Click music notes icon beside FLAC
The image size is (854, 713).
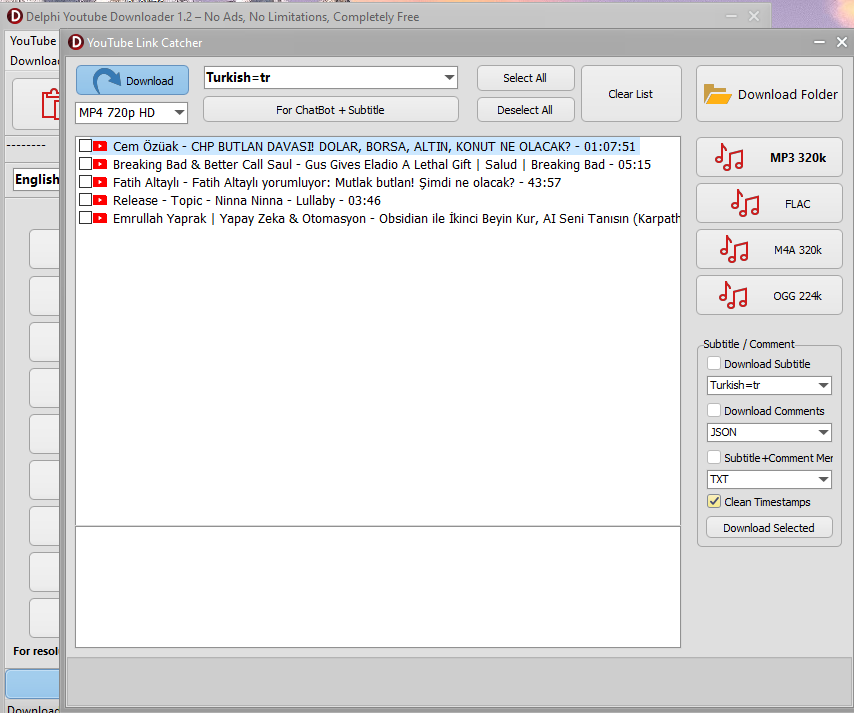(745, 203)
